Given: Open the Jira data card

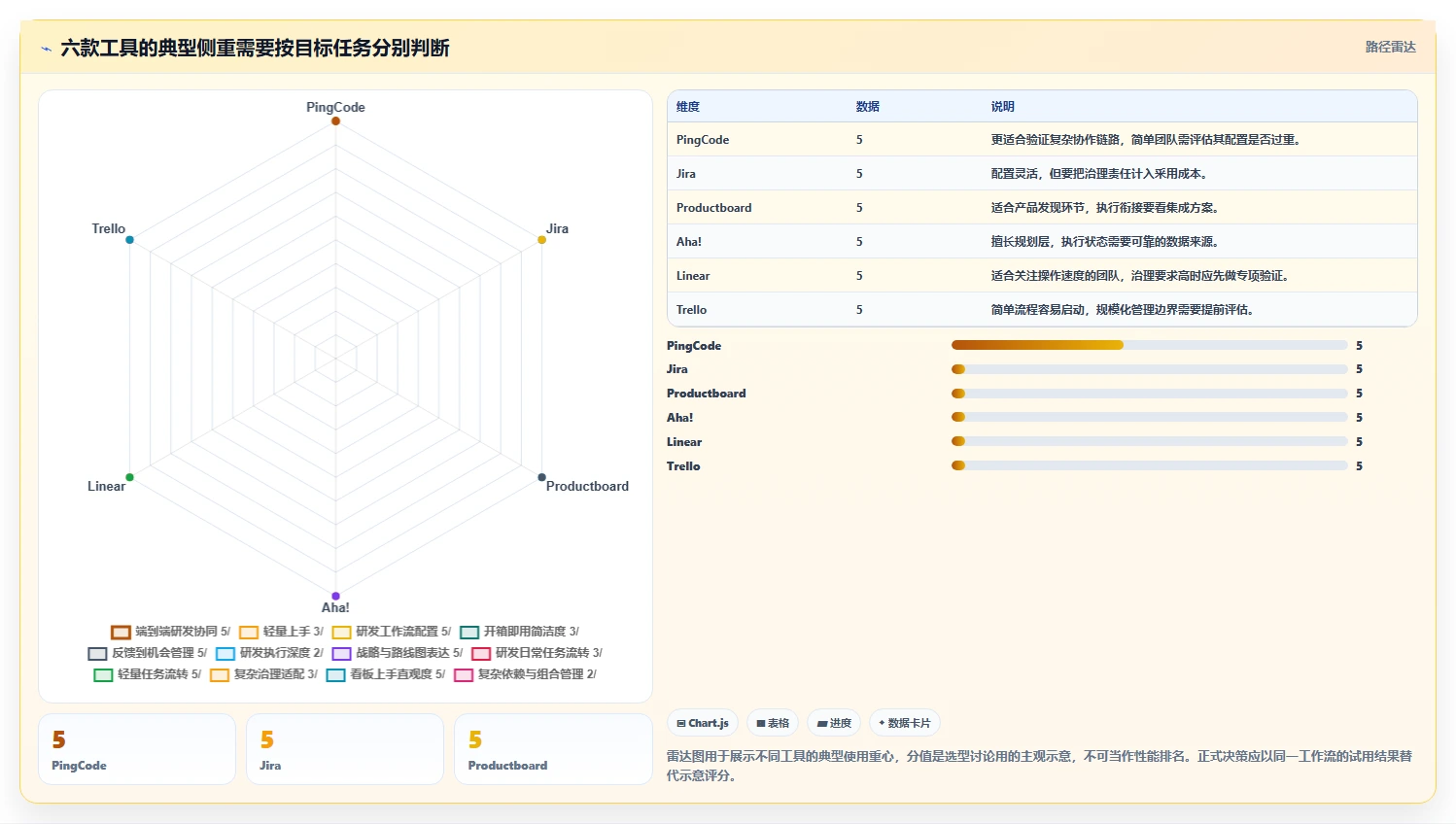Looking at the screenshot, I should (x=345, y=749).
